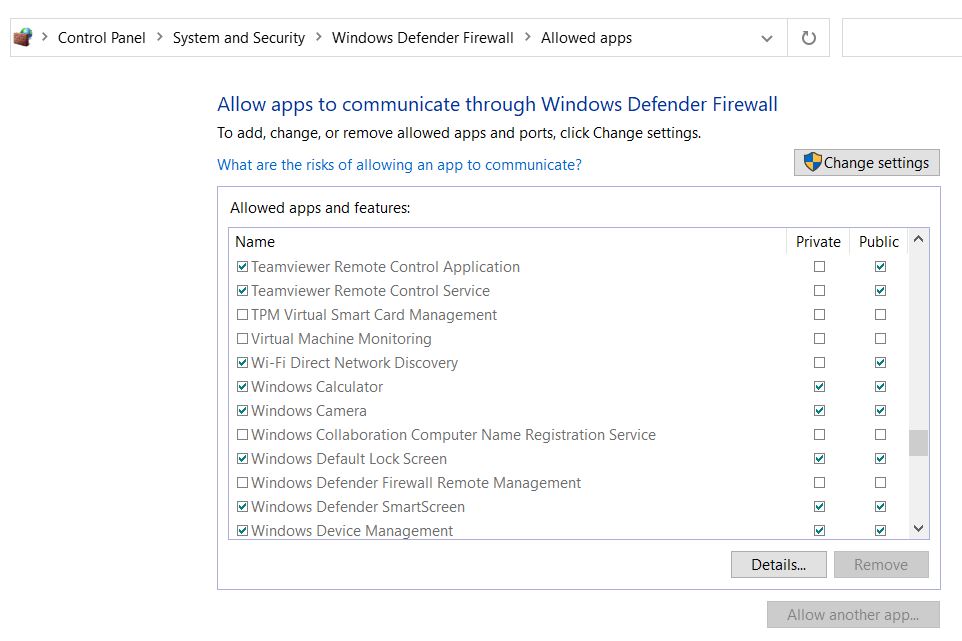Expand chevron before Control Panel breadcrumb
The height and width of the screenshot is (641, 962).
coord(45,37)
